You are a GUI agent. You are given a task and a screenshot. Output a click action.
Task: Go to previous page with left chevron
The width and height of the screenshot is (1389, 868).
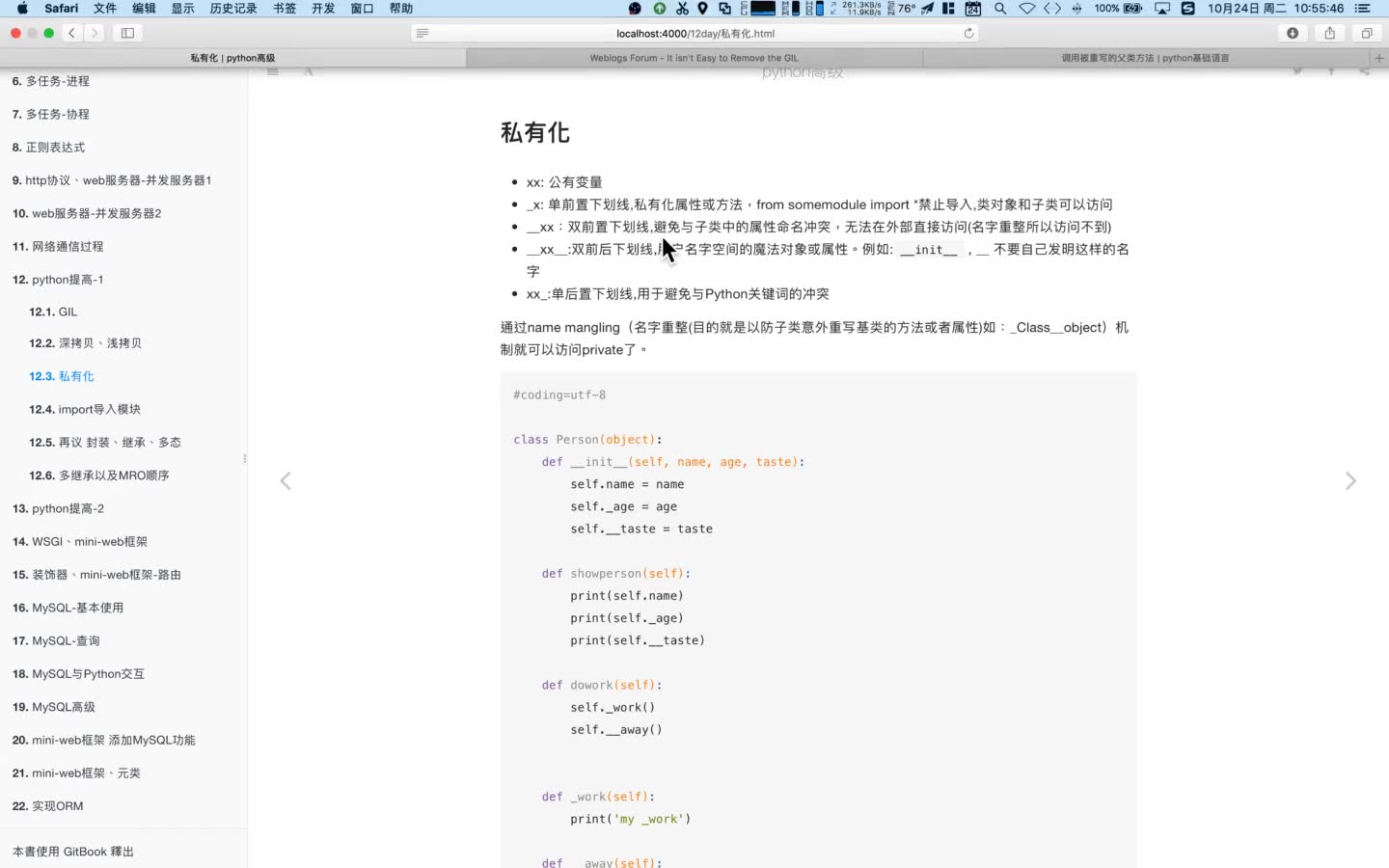(x=286, y=480)
